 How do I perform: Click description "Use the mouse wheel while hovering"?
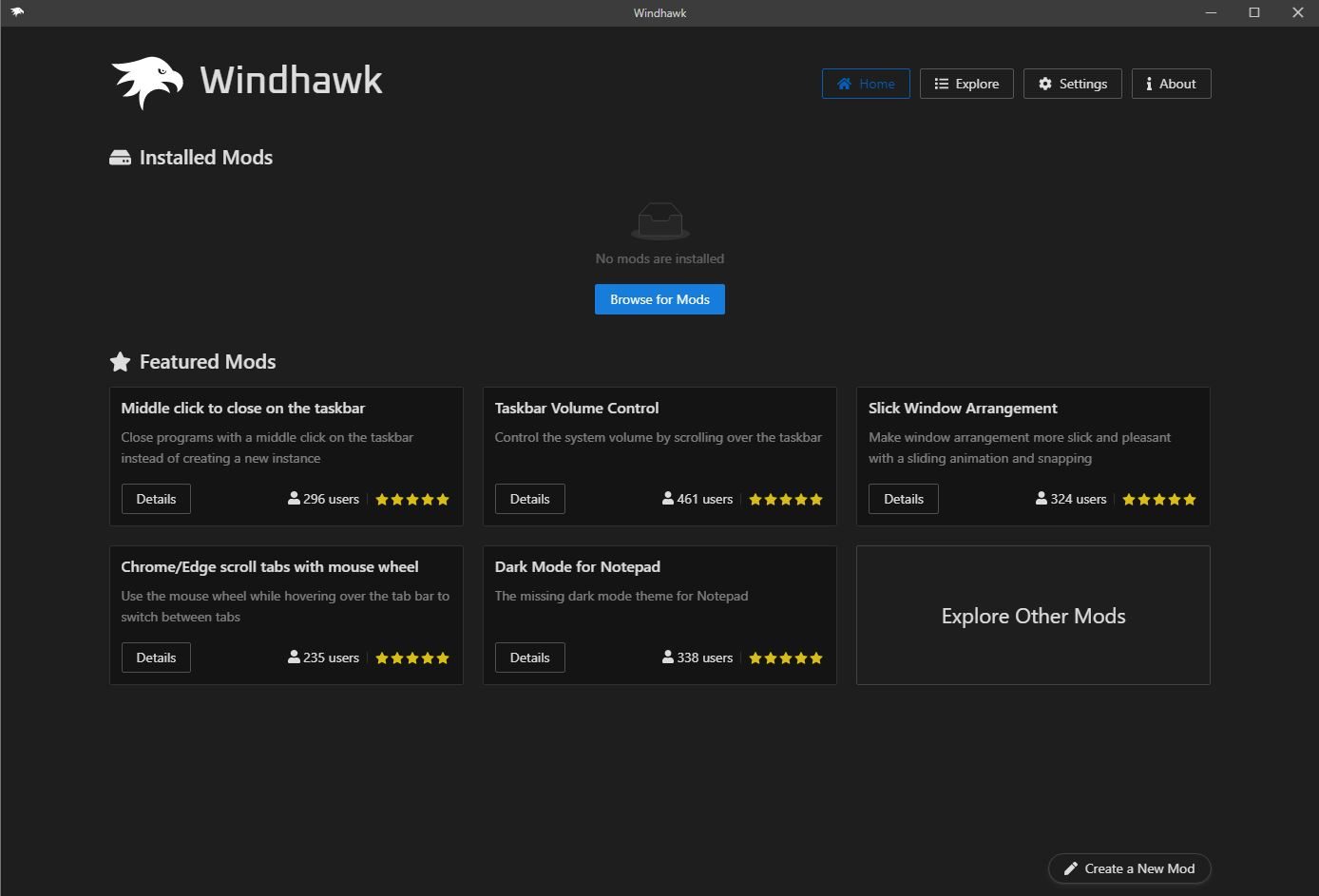click(x=285, y=606)
